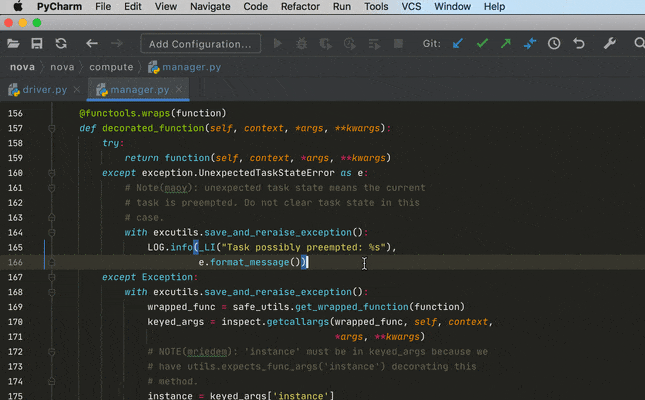Open the Add Configuration dropdown

pyautogui.click(x=199, y=44)
